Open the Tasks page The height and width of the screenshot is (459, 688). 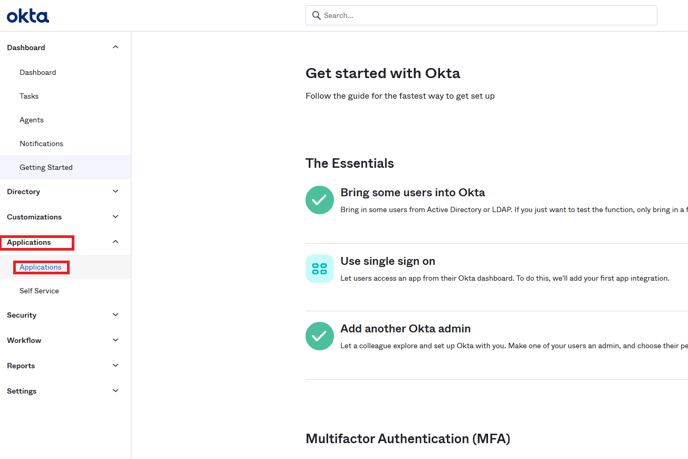29,96
